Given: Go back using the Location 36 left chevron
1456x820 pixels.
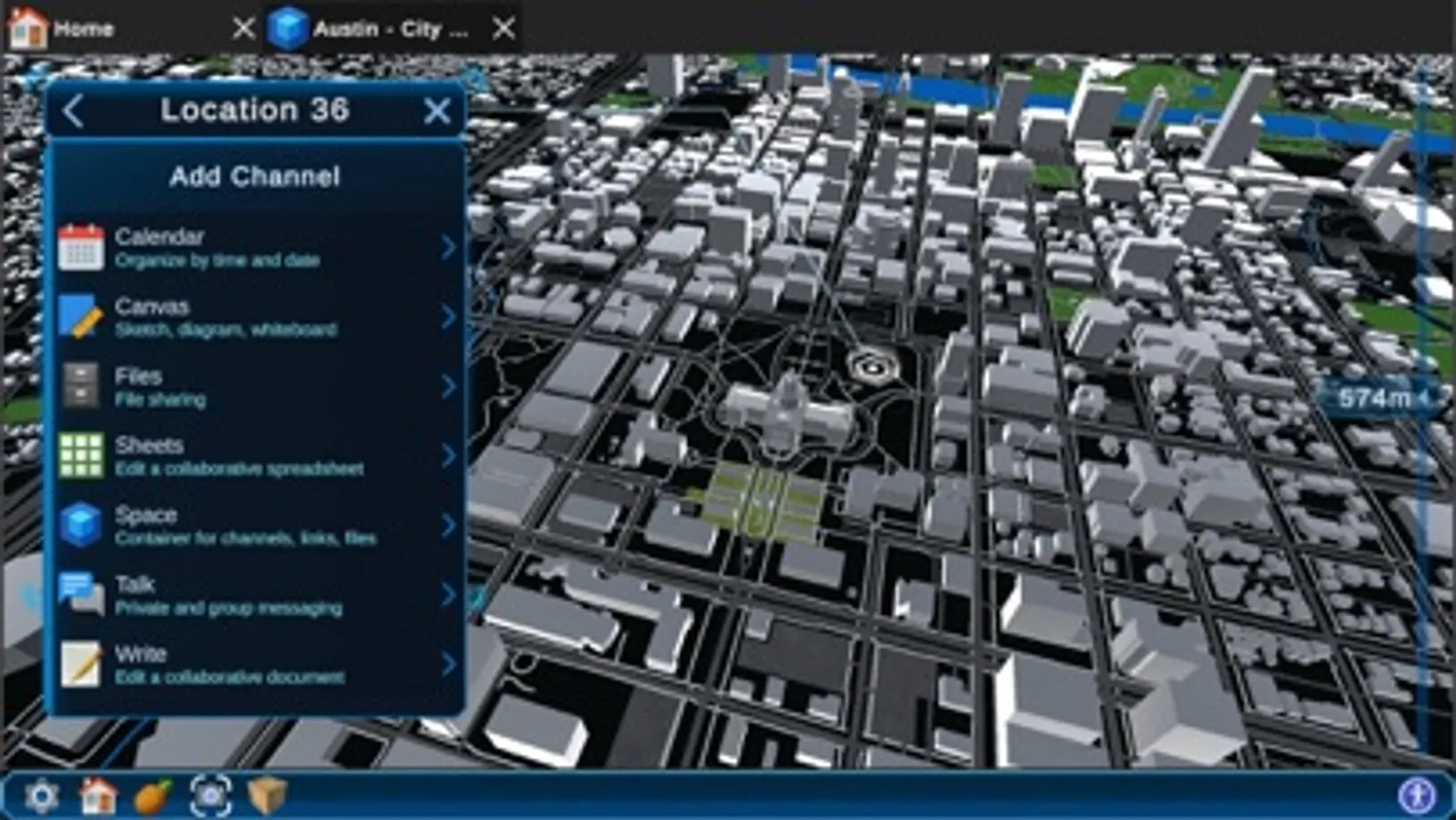Looking at the screenshot, I should point(74,111).
